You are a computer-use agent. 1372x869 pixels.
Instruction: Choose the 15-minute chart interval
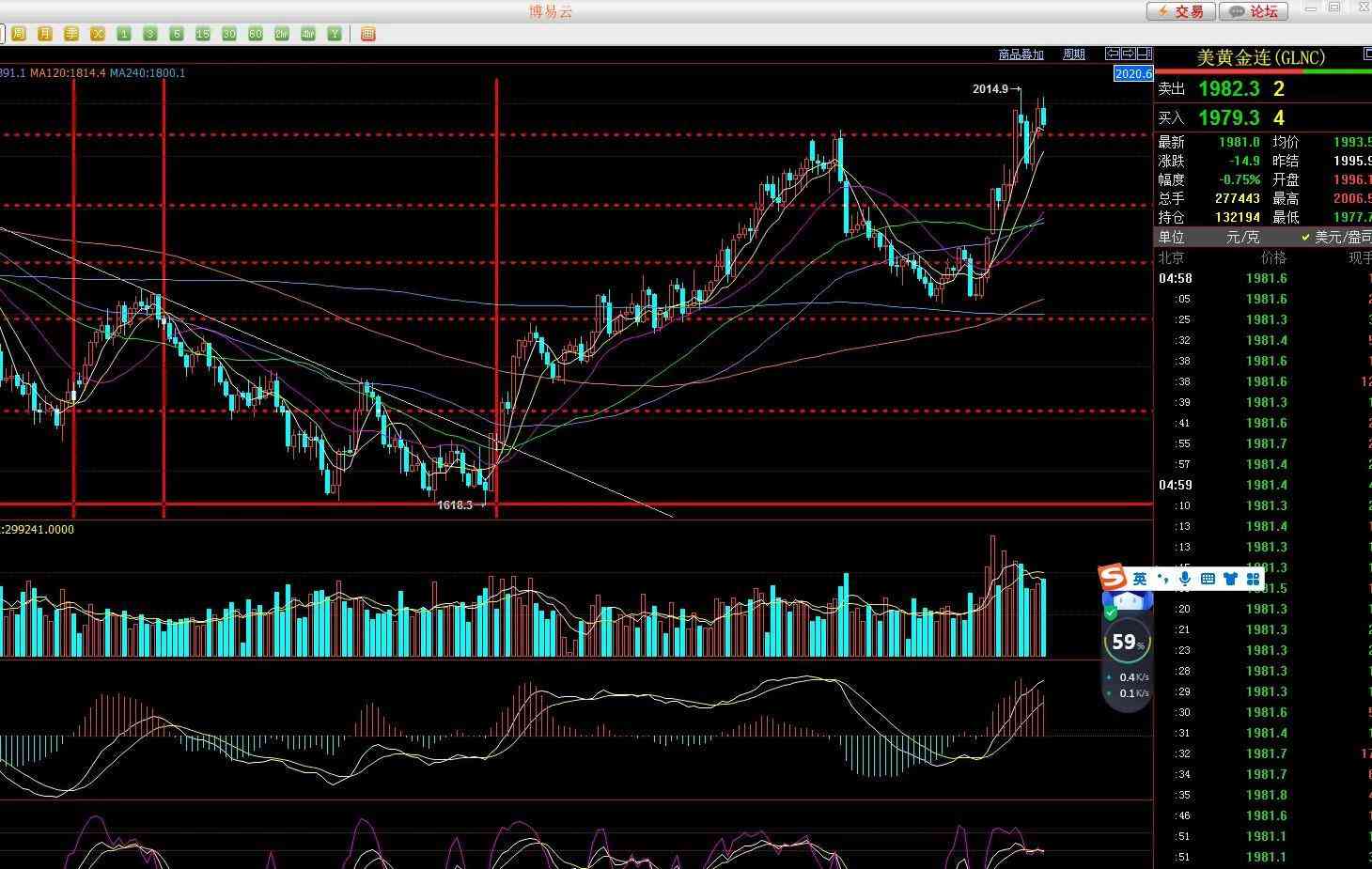[202, 34]
